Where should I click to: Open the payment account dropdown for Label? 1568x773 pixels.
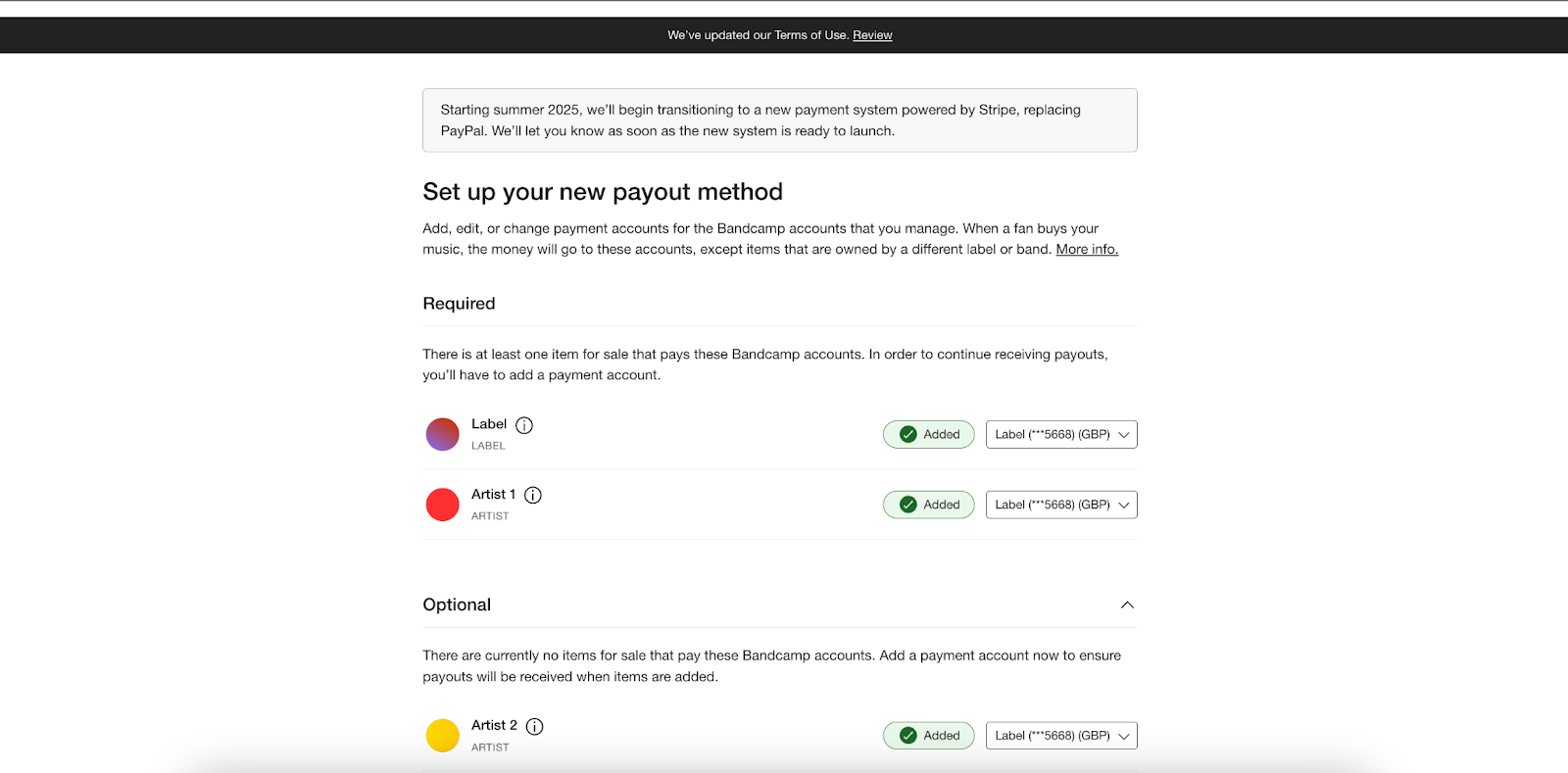[1061, 434]
